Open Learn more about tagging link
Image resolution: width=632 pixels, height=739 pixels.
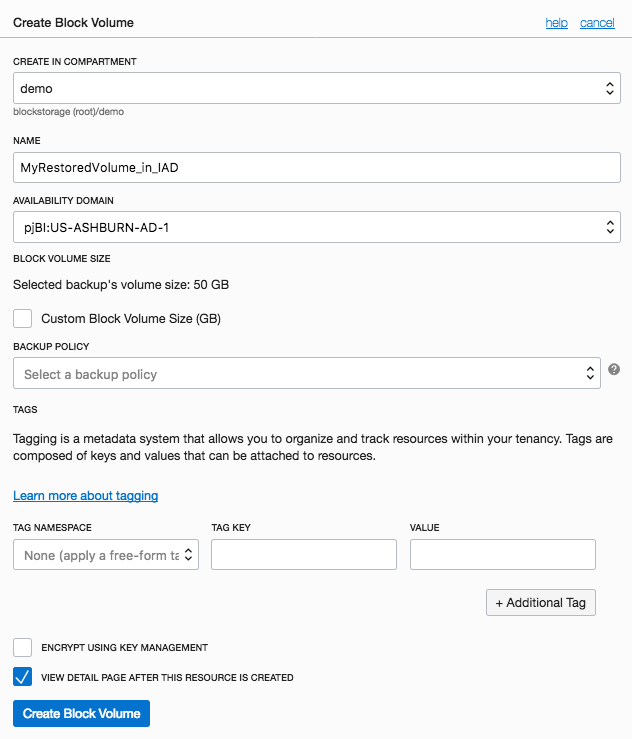pyautogui.click(x=85, y=496)
